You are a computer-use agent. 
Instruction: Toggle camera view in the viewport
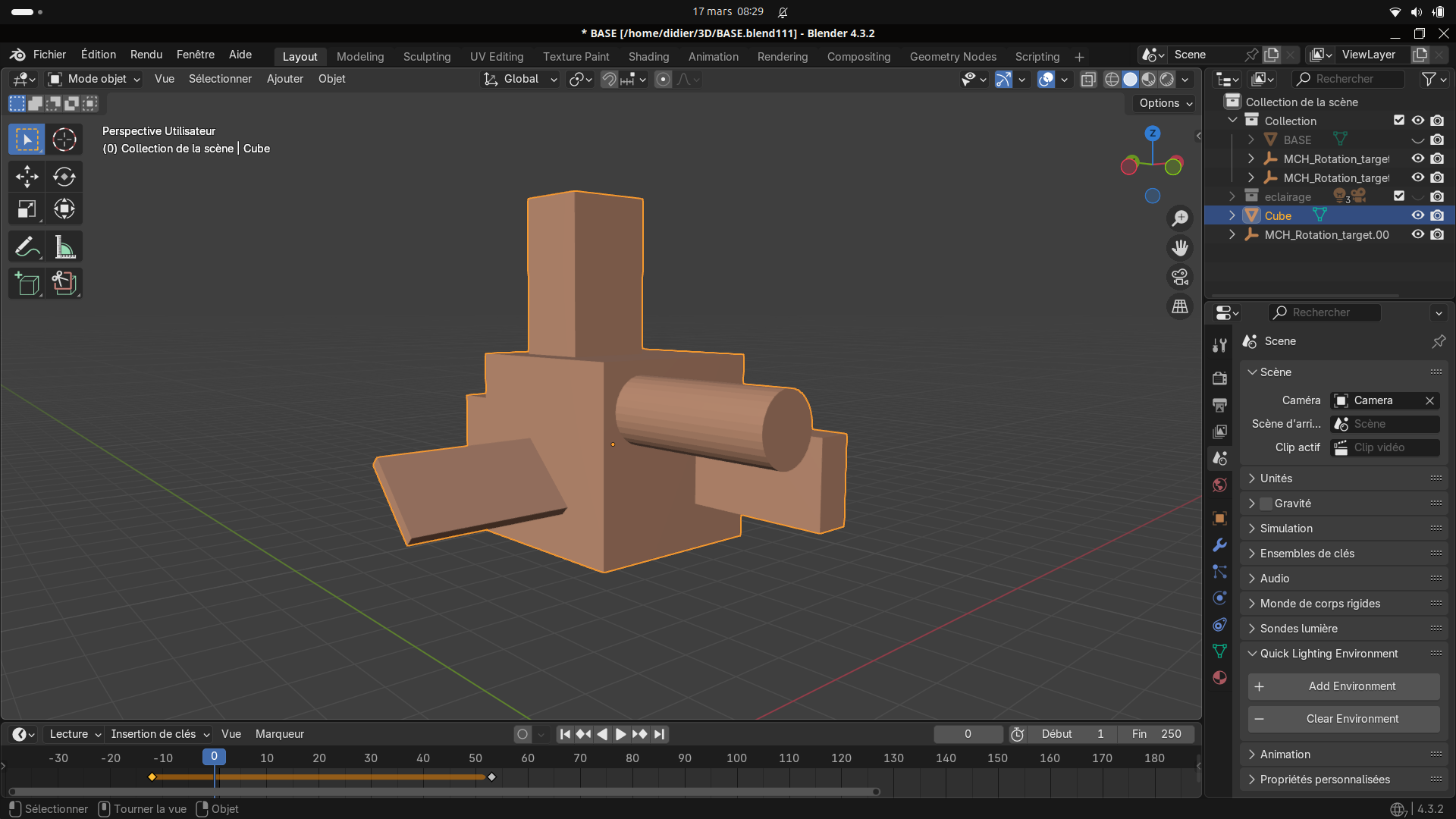pos(1180,278)
